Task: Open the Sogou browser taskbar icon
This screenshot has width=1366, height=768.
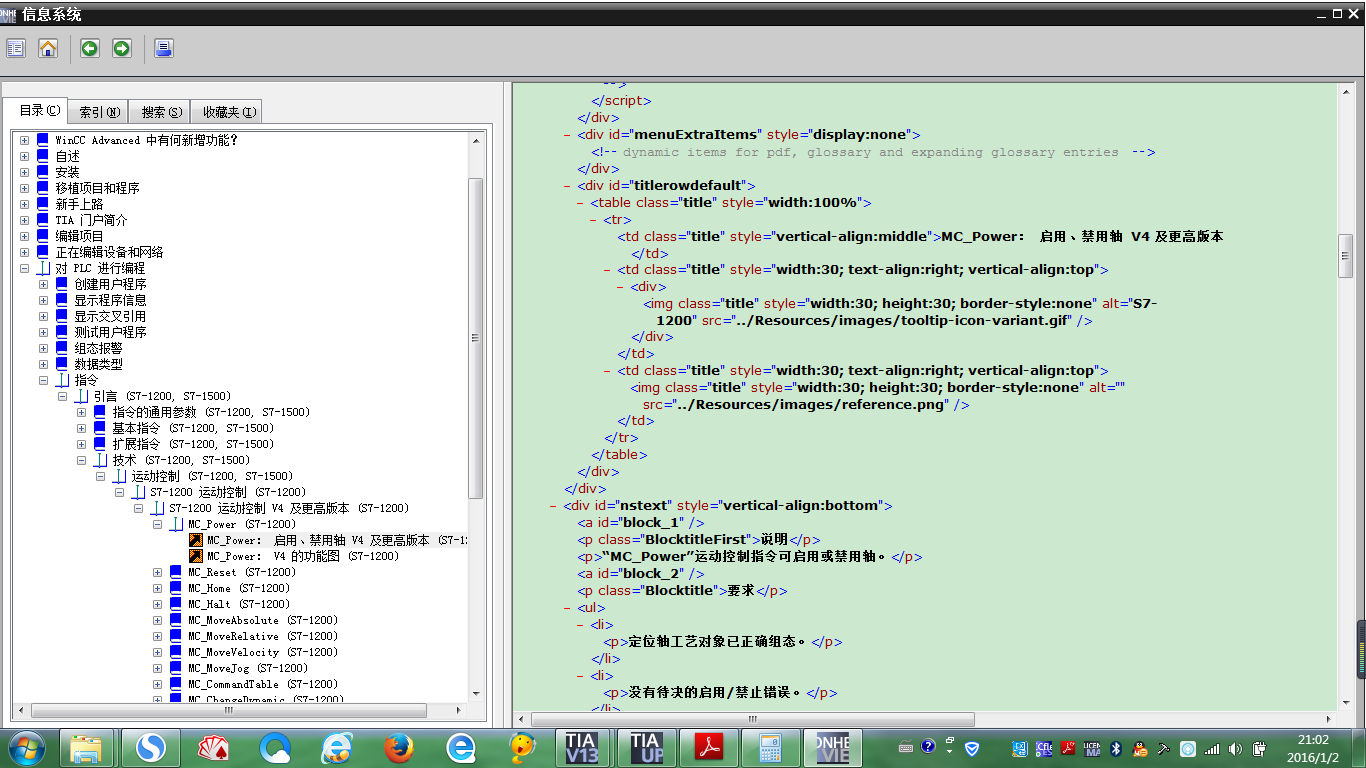Action: (151, 748)
